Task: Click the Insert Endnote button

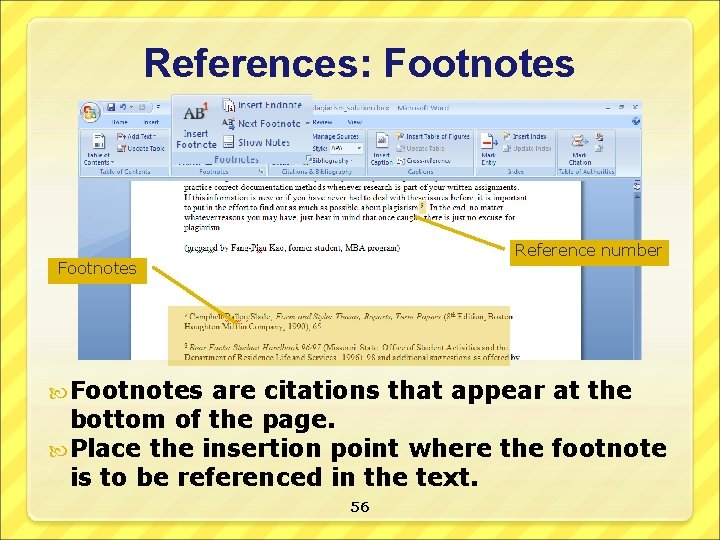Action: [262, 105]
